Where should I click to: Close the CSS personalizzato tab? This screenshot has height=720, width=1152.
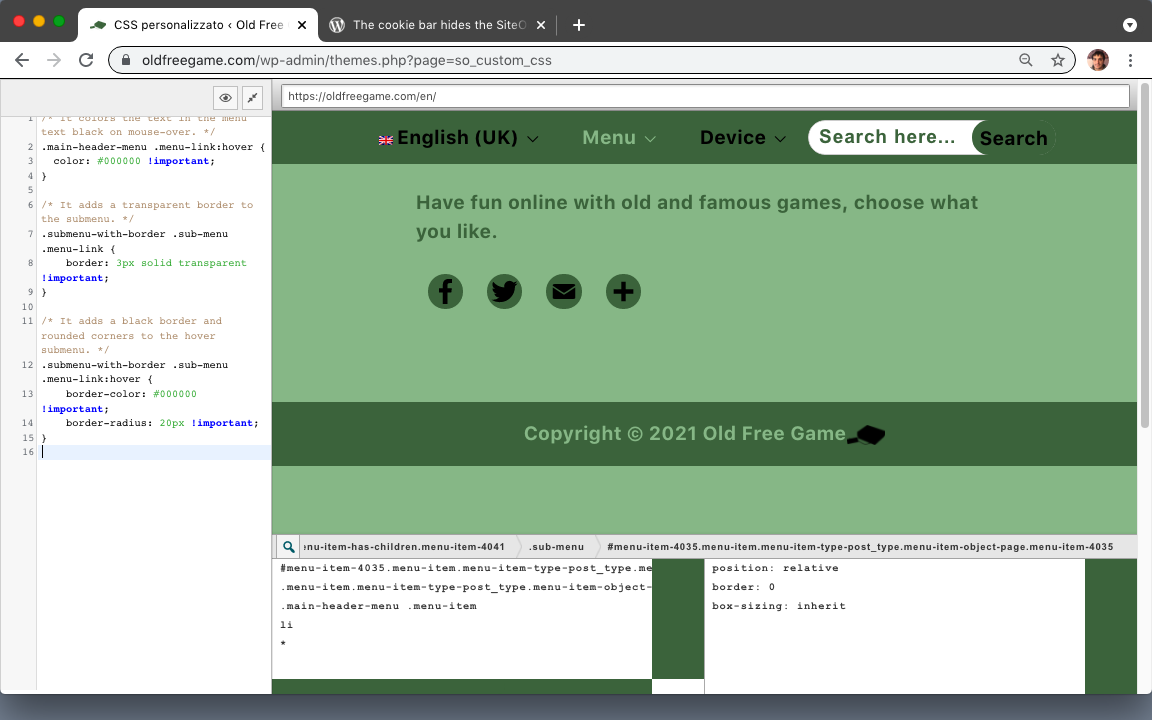[301, 25]
